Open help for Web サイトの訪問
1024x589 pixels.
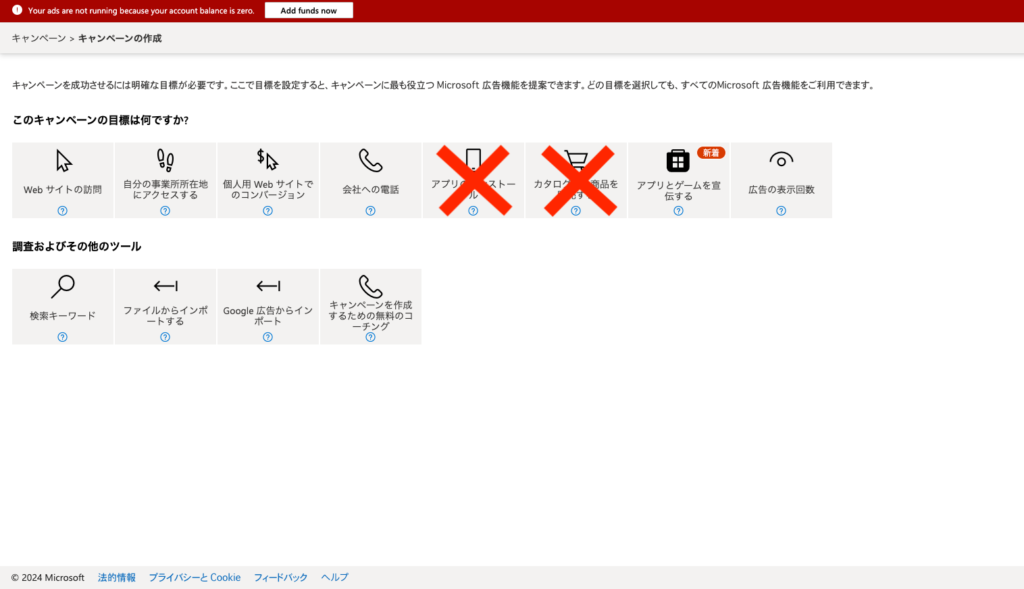pyautogui.click(x=63, y=211)
